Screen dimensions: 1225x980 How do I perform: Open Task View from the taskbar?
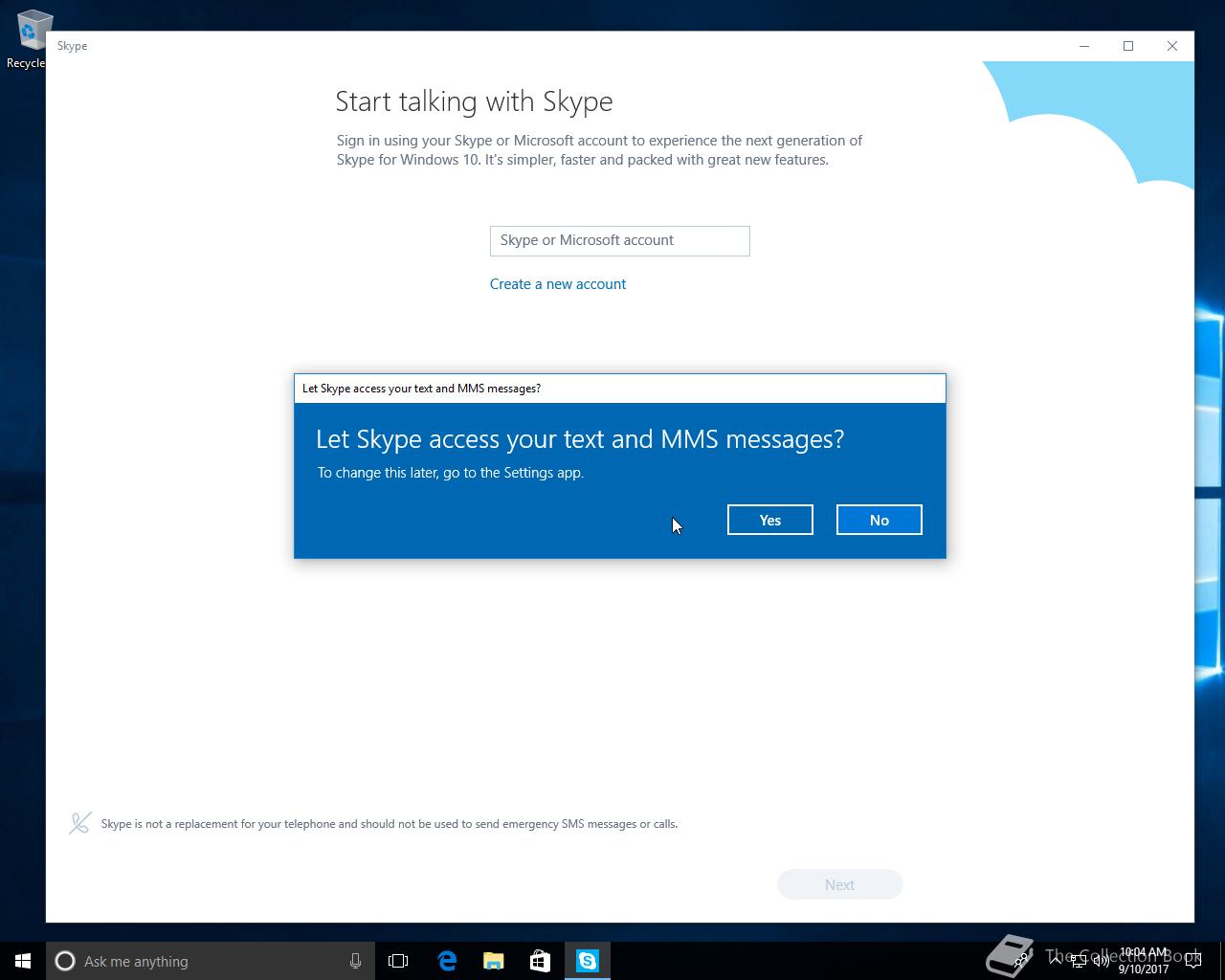click(x=398, y=961)
